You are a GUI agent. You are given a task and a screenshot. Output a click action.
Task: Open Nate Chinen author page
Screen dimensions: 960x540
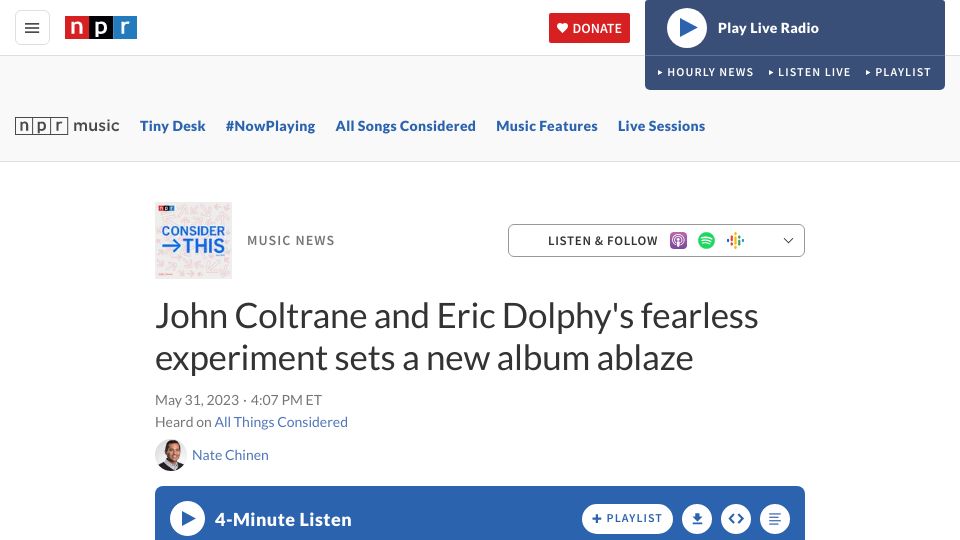tap(230, 456)
